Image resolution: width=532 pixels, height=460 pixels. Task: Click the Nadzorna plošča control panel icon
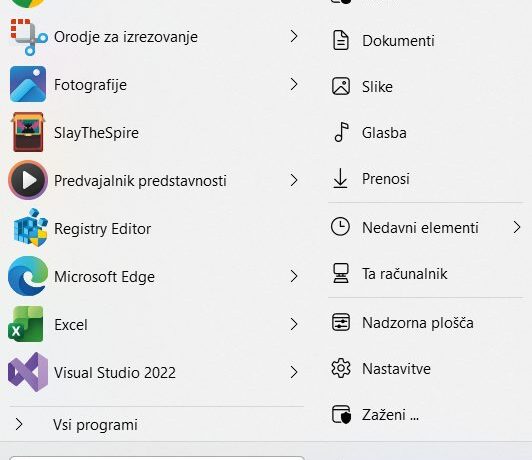point(341,322)
